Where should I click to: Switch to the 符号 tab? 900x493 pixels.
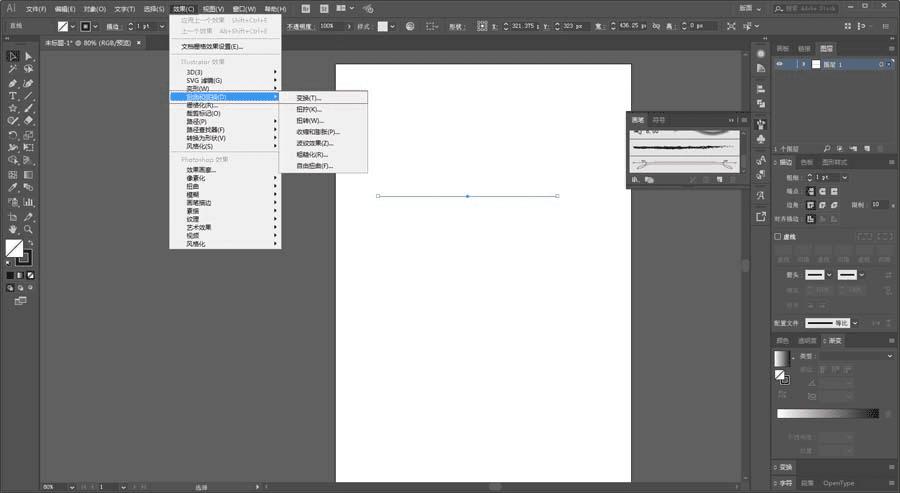click(658, 120)
